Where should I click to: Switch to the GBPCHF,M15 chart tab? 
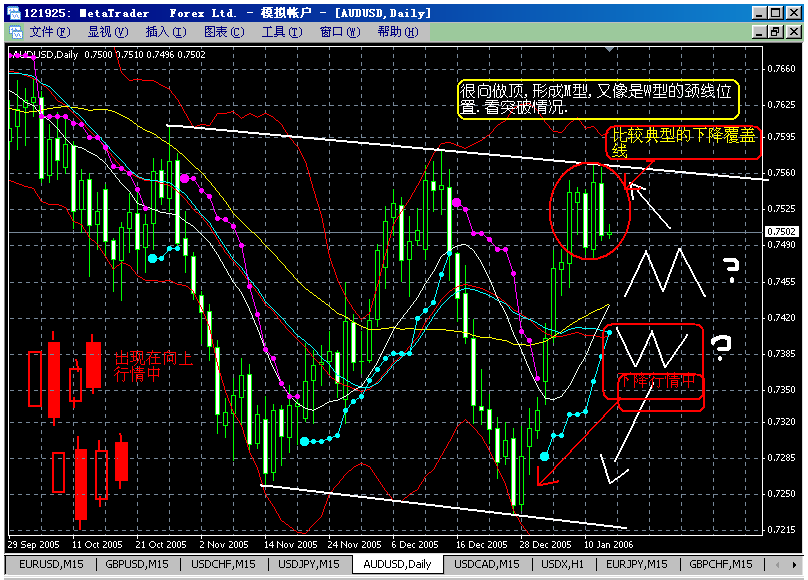(721, 565)
